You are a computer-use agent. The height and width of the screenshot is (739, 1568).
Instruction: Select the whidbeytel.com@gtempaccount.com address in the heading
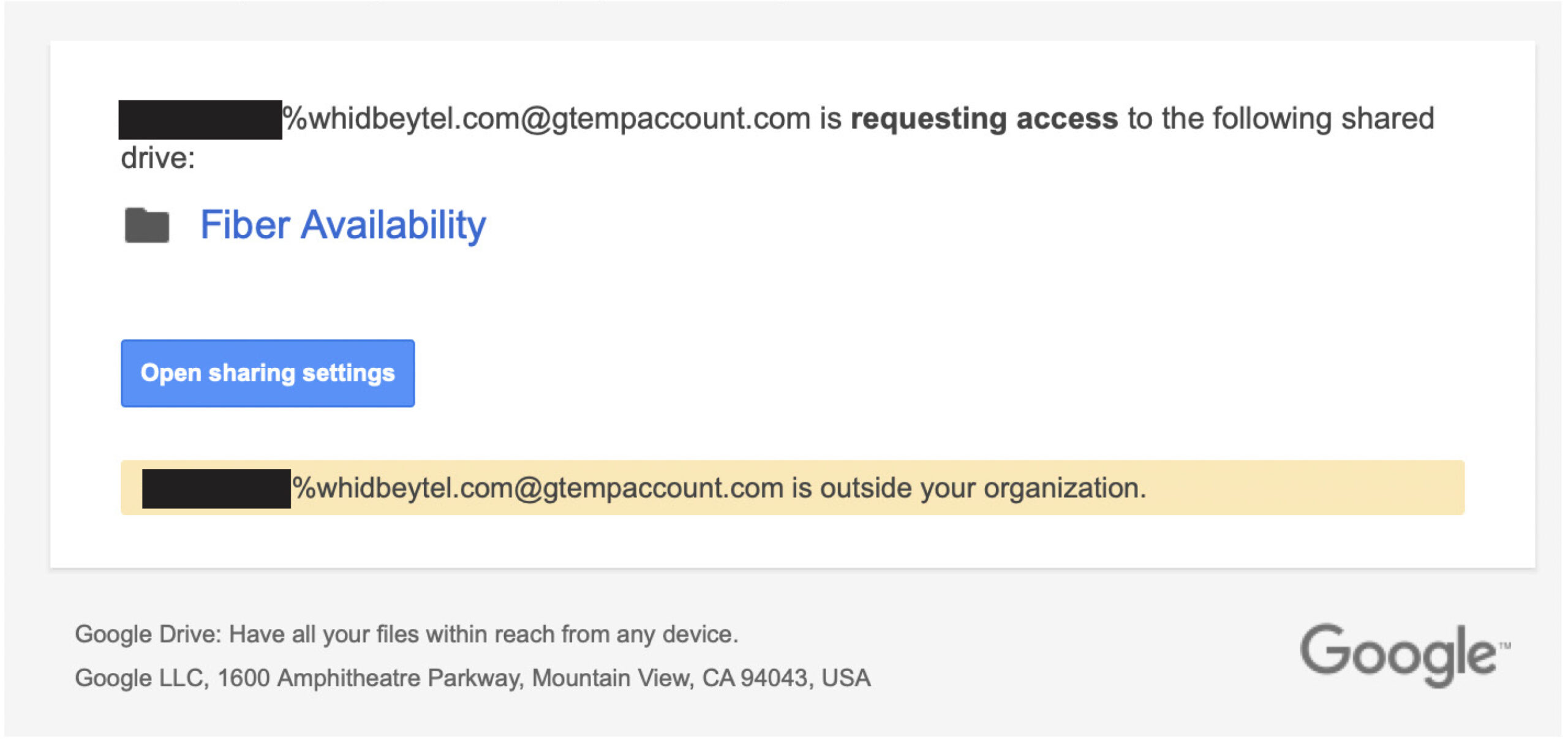[546, 118]
